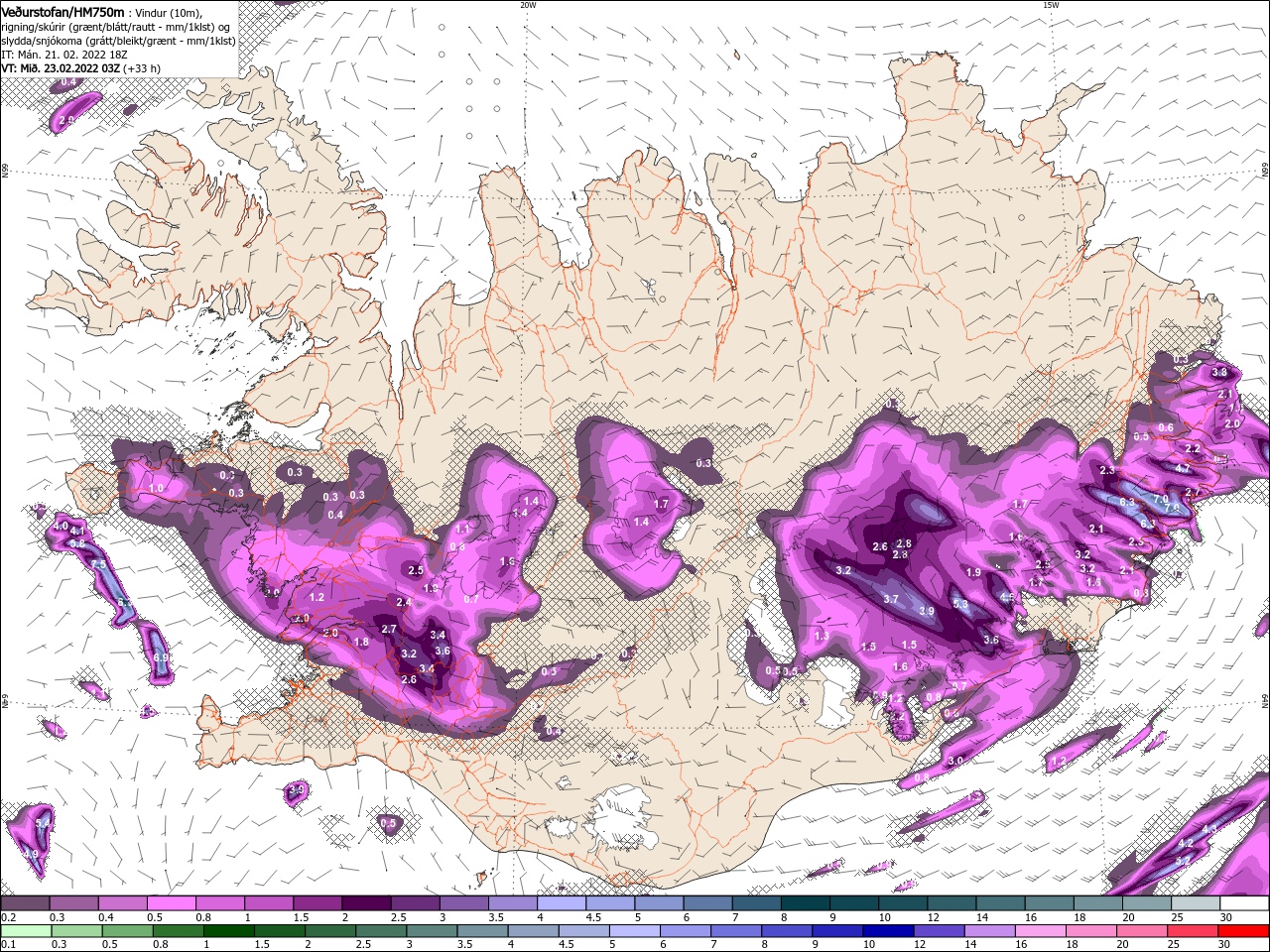This screenshot has height=952, width=1270.
Task: Select the bright pink 0.5–0.8 snow legend swatch
Action: coord(171,903)
